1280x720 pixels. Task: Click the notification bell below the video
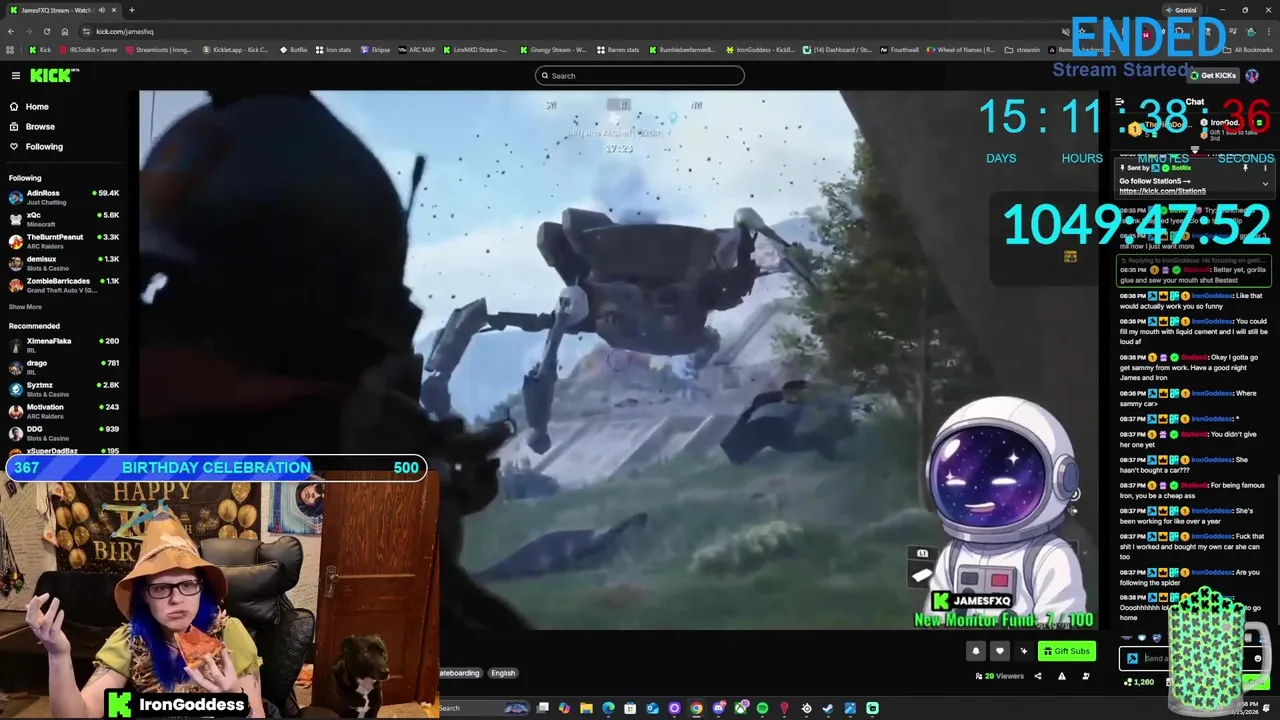coord(976,651)
